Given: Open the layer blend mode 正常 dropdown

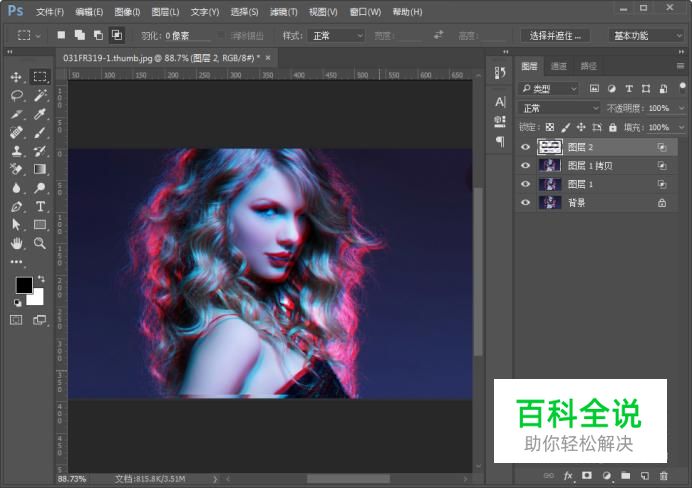Looking at the screenshot, I should (x=549, y=108).
